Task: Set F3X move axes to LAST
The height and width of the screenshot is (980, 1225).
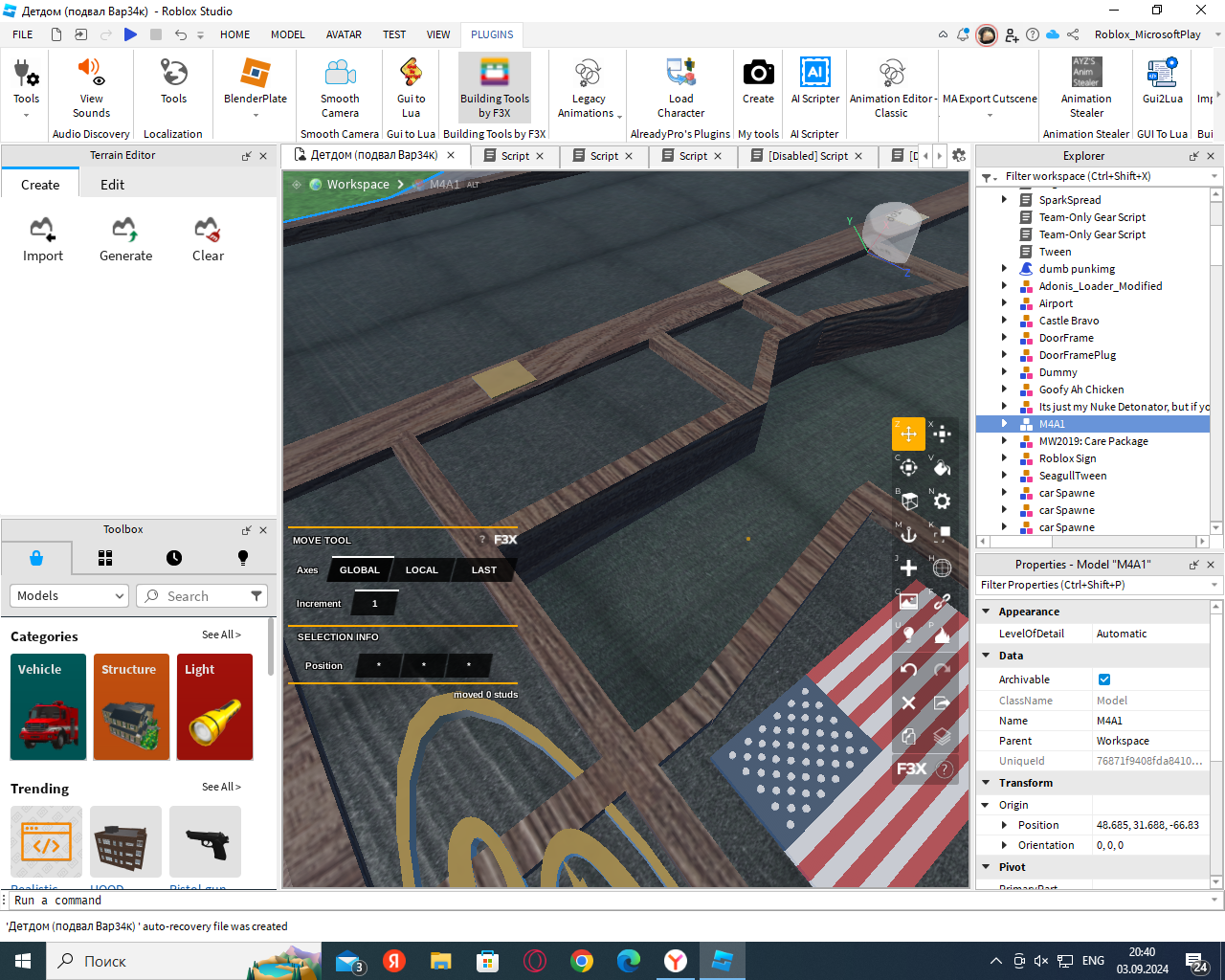Action: pyautogui.click(x=484, y=570)
